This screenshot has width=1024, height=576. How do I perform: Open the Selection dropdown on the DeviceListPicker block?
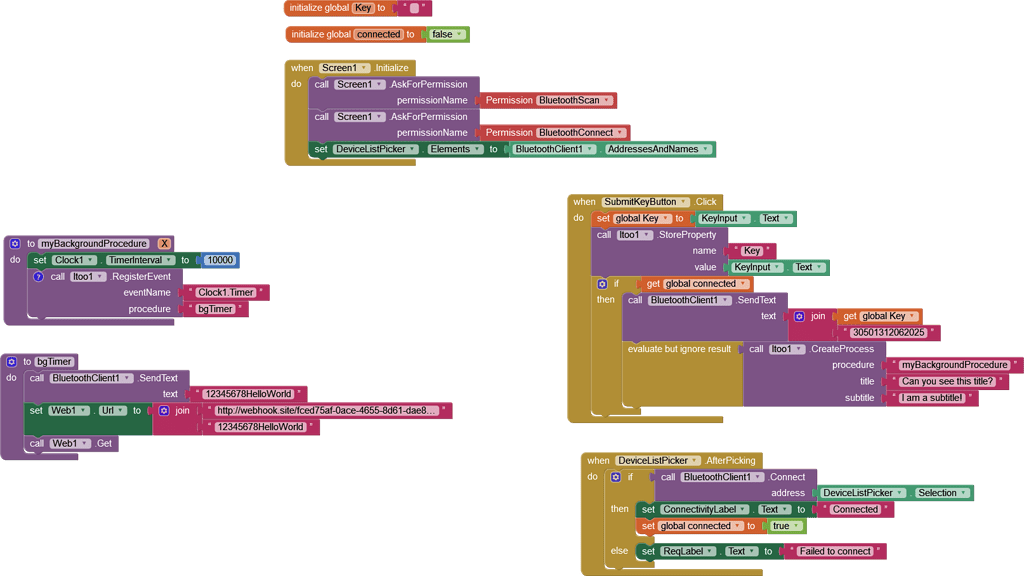(x=962, y=492)
